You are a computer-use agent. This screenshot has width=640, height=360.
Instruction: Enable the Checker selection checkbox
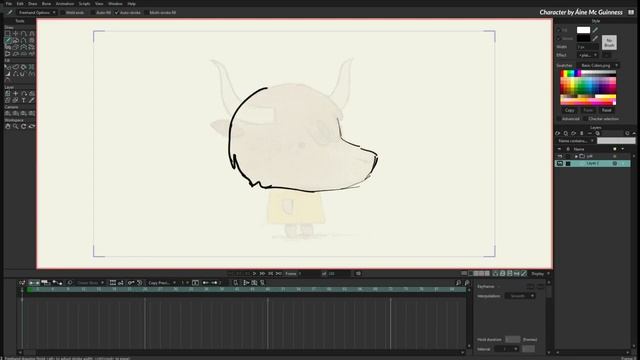[x=585, y=119]
